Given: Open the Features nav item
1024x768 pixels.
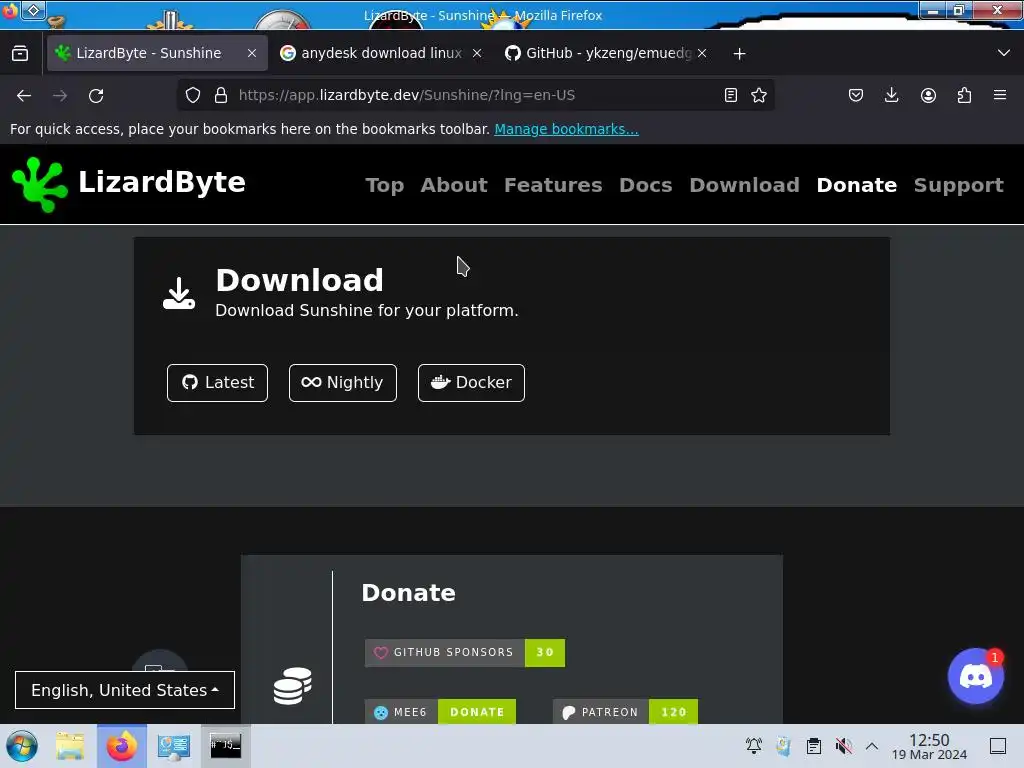Looking at the screenshot, I should click(x=553, y=185).
